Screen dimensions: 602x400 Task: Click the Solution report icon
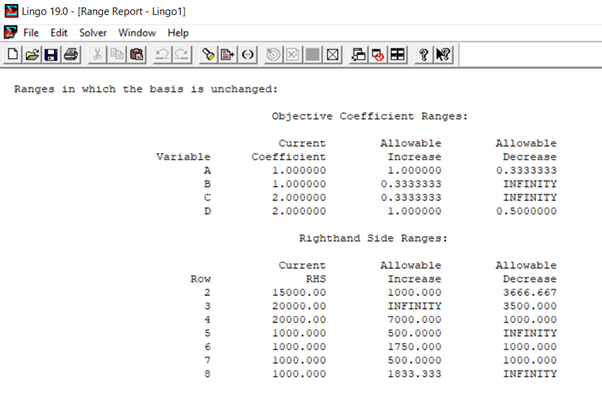tap(293, 55)
